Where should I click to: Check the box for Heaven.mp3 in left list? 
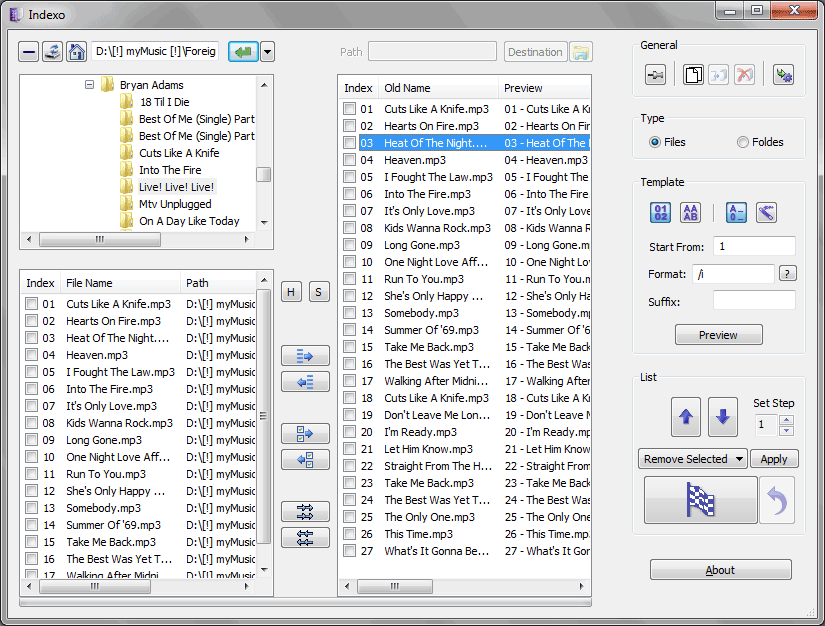[x=32, y=355]
